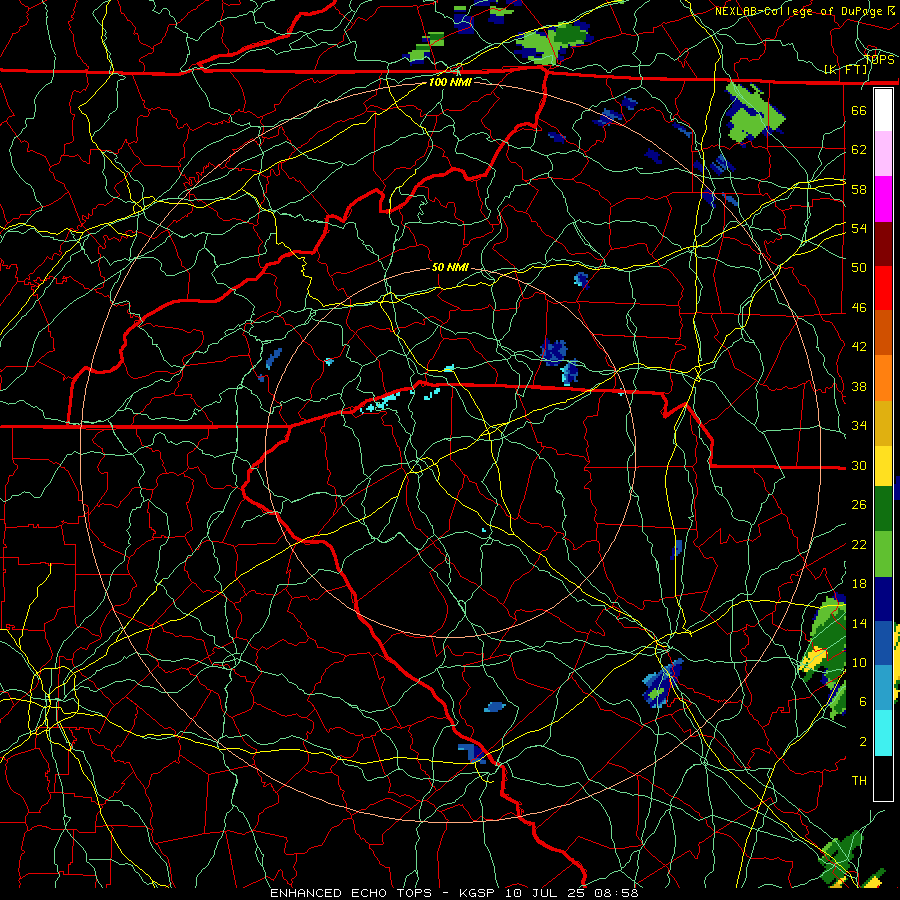Click the legend value "34"
This screenshot has height=900, width=900.
click(859, 426)
